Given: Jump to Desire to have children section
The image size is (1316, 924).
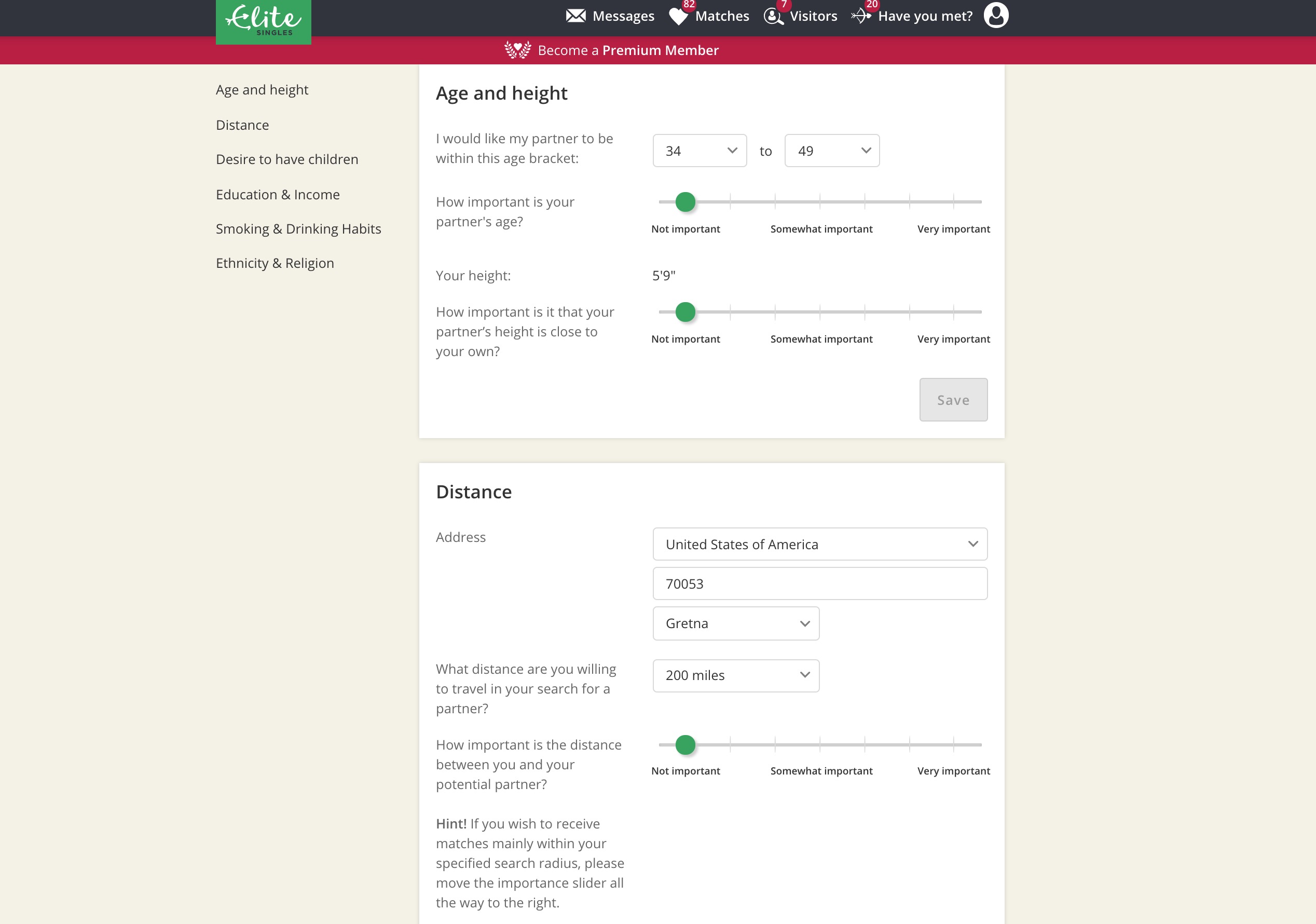Looking at the screenshot, I should coord(287,159).
